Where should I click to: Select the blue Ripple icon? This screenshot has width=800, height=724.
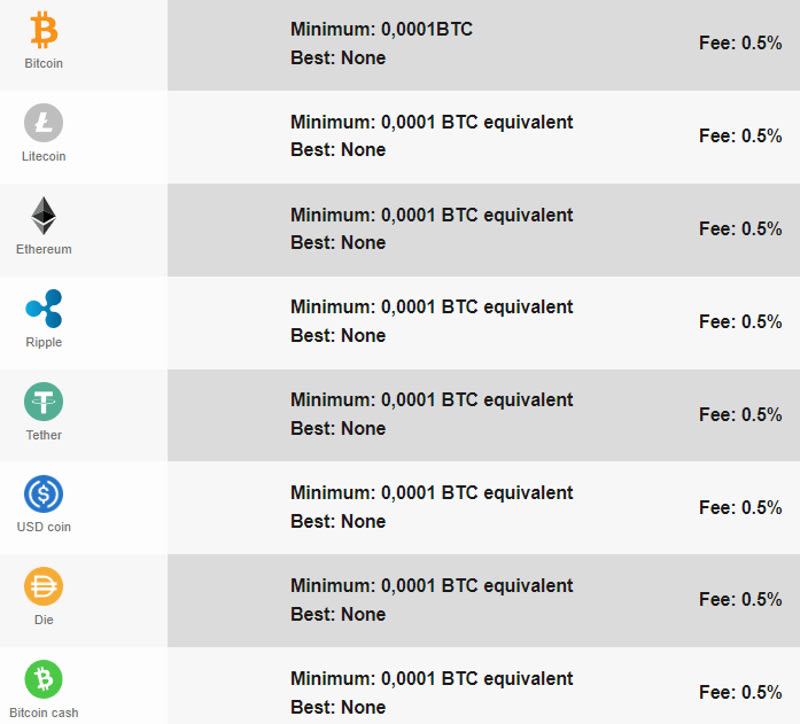(44, 308)
